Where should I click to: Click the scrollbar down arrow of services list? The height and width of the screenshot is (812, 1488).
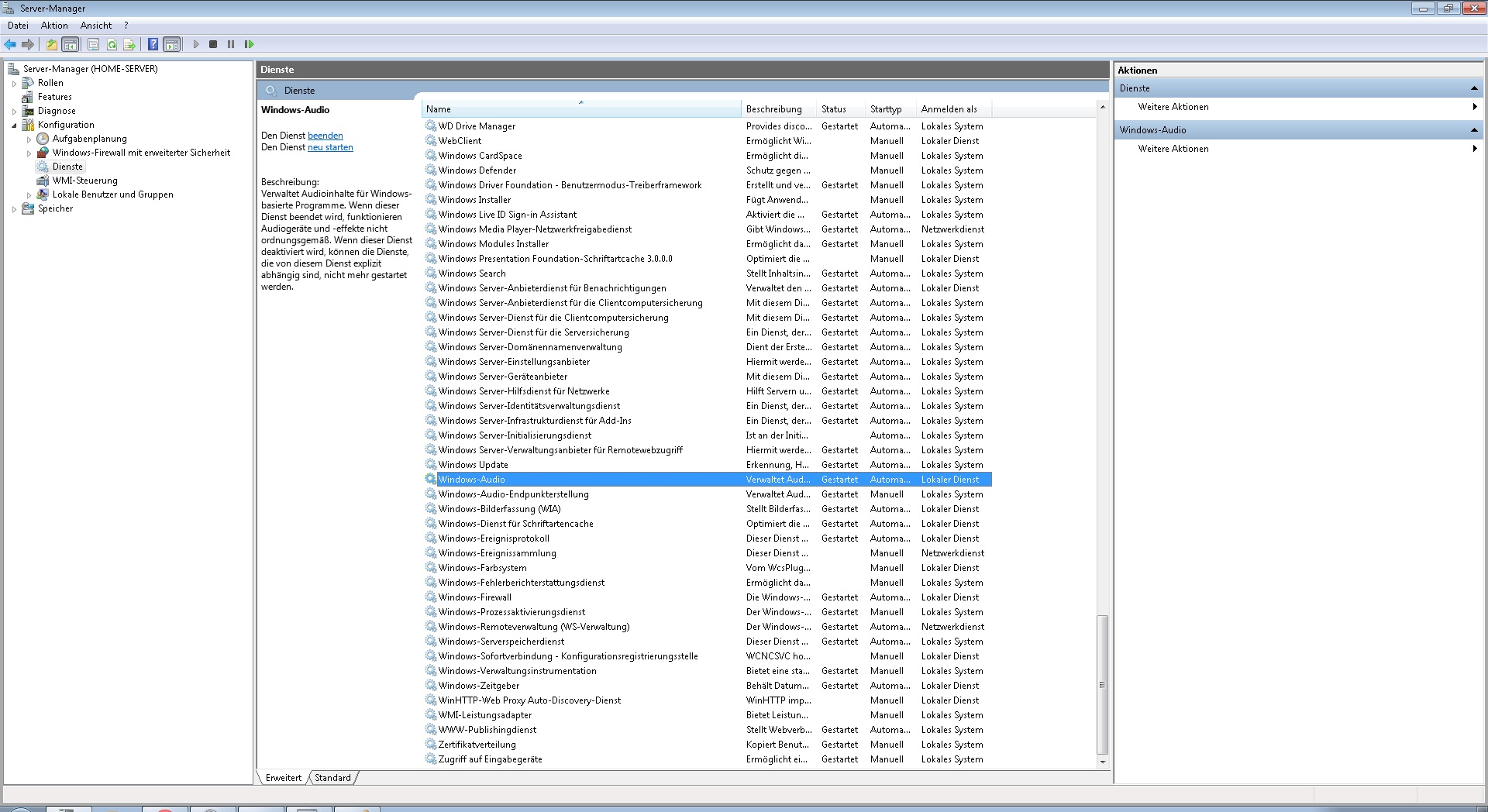point(1102,762)
